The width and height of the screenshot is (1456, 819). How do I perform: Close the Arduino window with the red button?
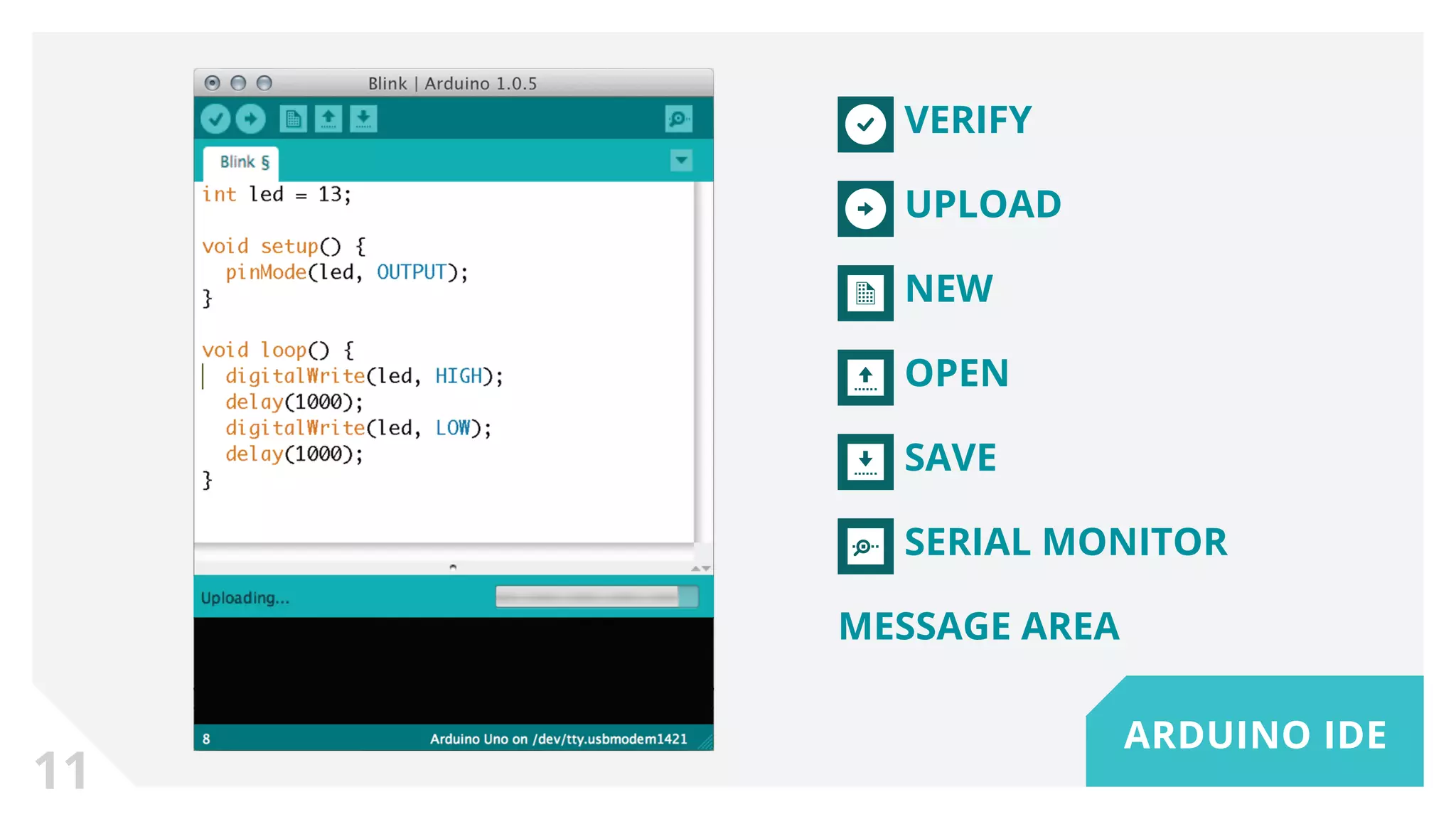[212, 83]
